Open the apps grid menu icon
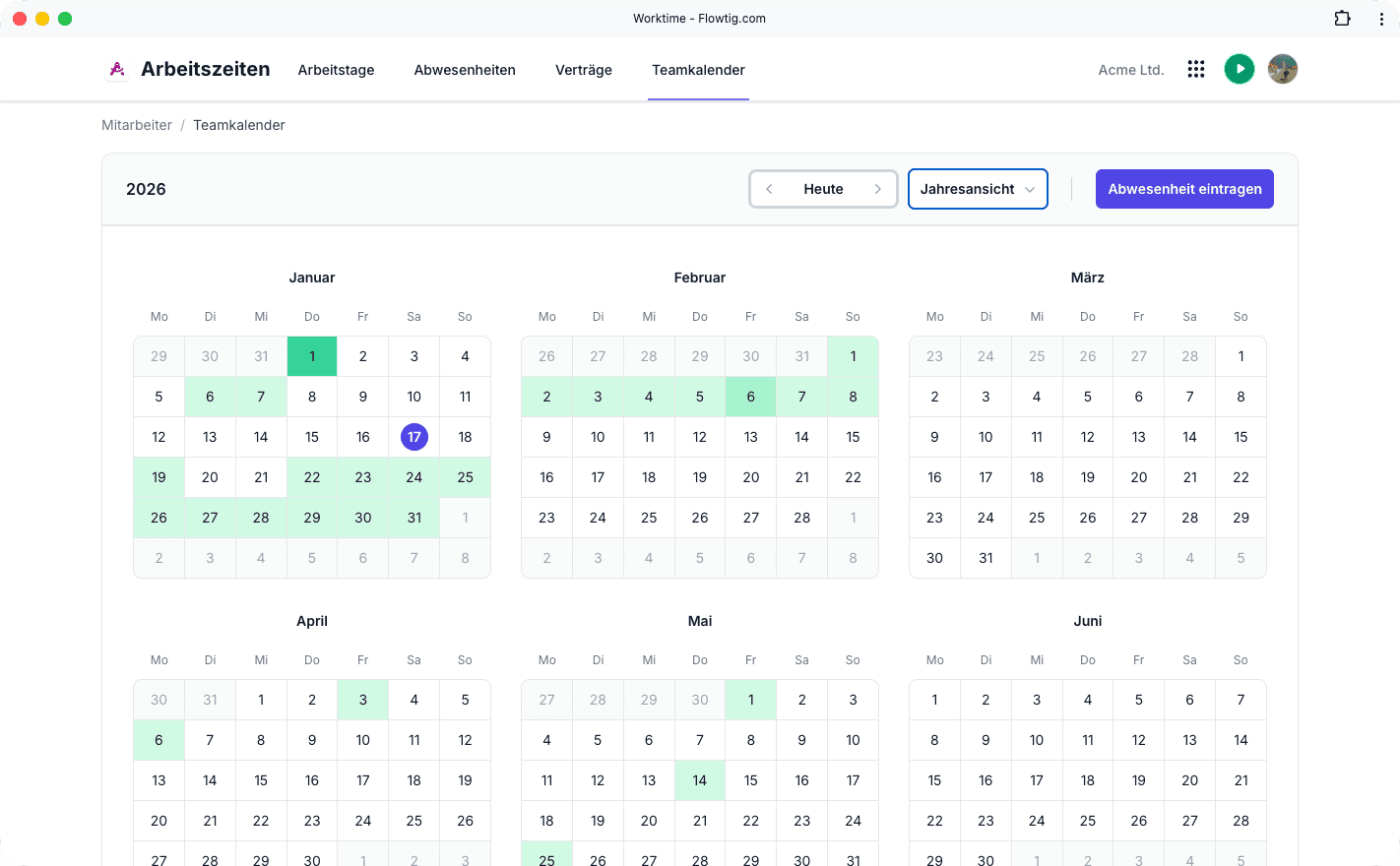This screenshot has height=866, width=1400. [1196, 69]
